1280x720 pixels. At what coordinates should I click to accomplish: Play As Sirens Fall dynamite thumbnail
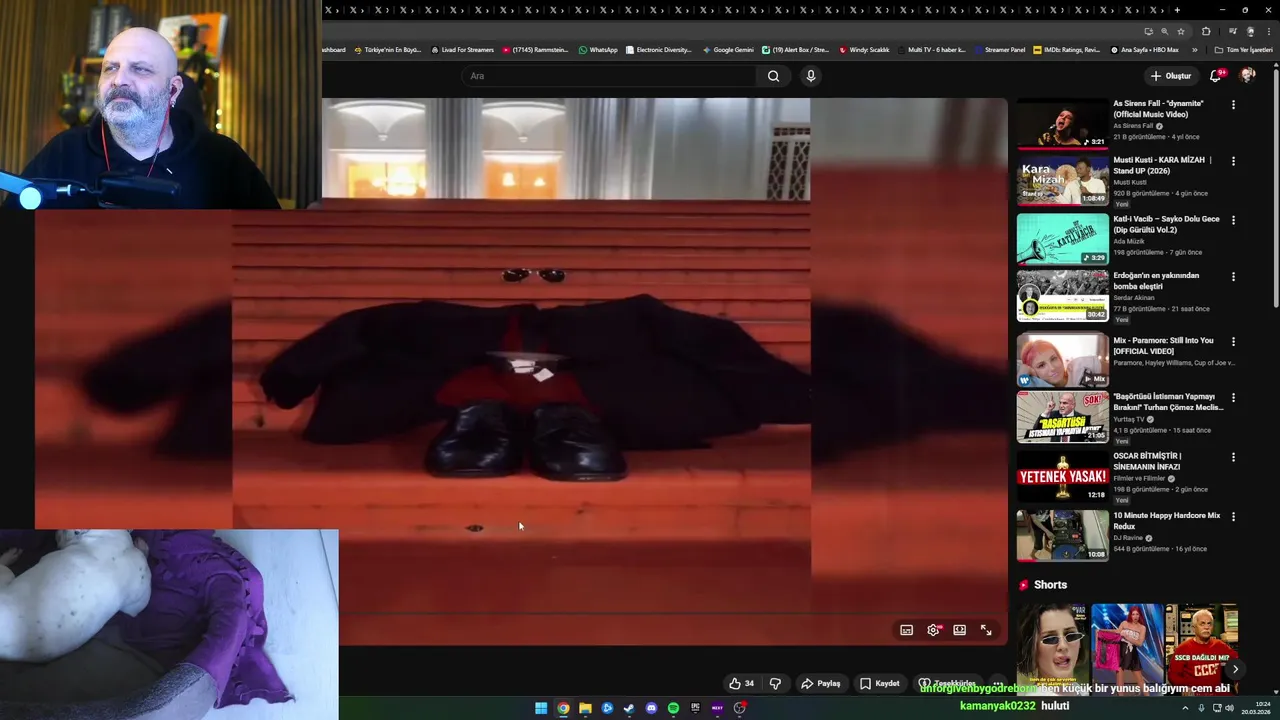click(x=1062, y=123)
